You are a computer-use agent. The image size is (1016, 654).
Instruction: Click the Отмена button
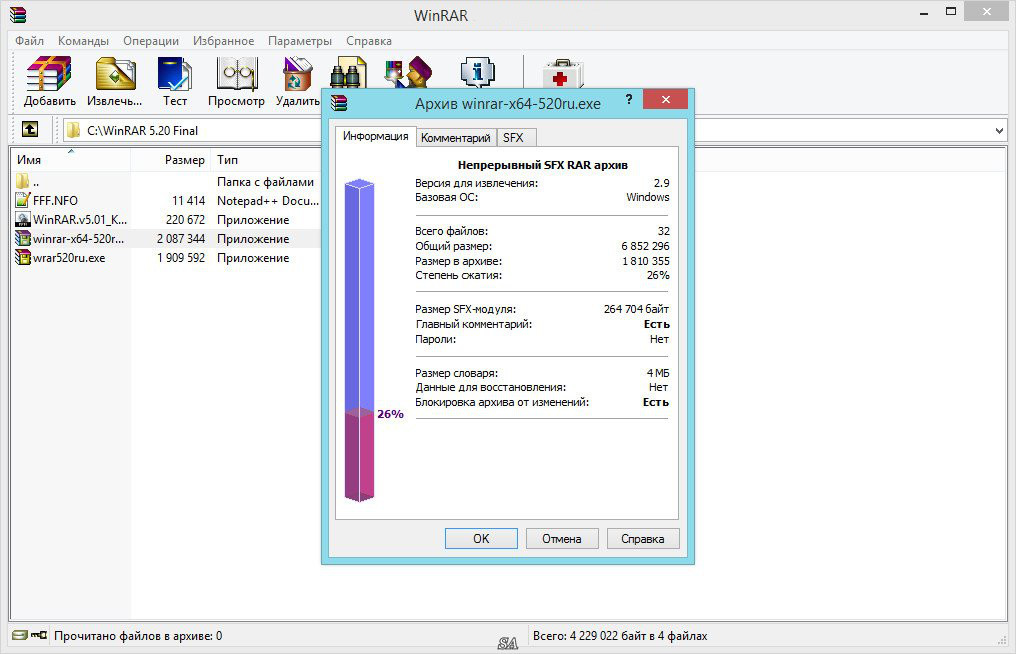coord(562,539)
